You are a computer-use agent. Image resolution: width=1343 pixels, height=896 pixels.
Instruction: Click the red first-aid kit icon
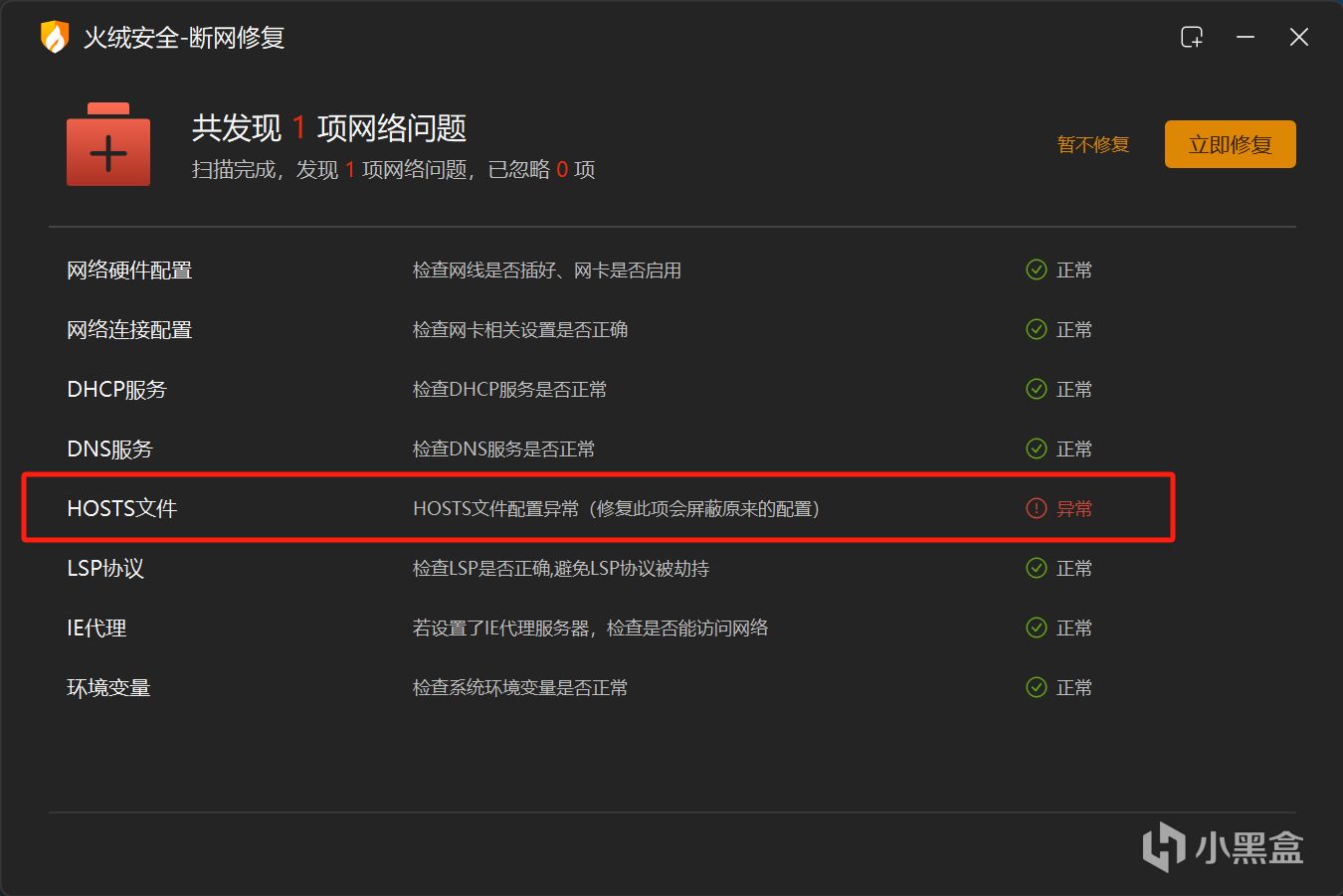108,144
